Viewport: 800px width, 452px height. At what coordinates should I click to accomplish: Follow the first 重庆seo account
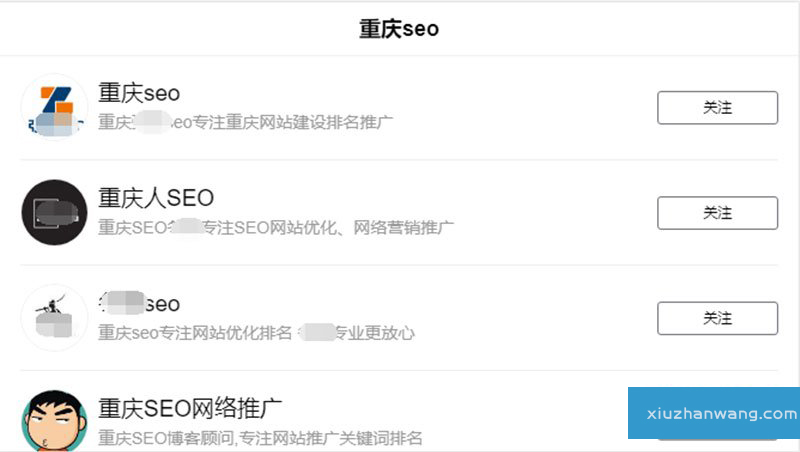point(717,107)
